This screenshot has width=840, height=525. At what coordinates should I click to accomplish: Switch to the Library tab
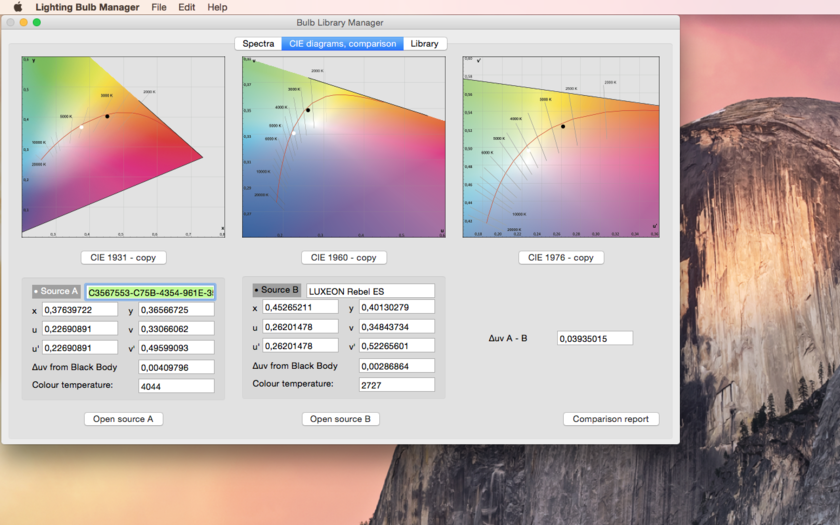pyautogui.click(x=424, y=44)
